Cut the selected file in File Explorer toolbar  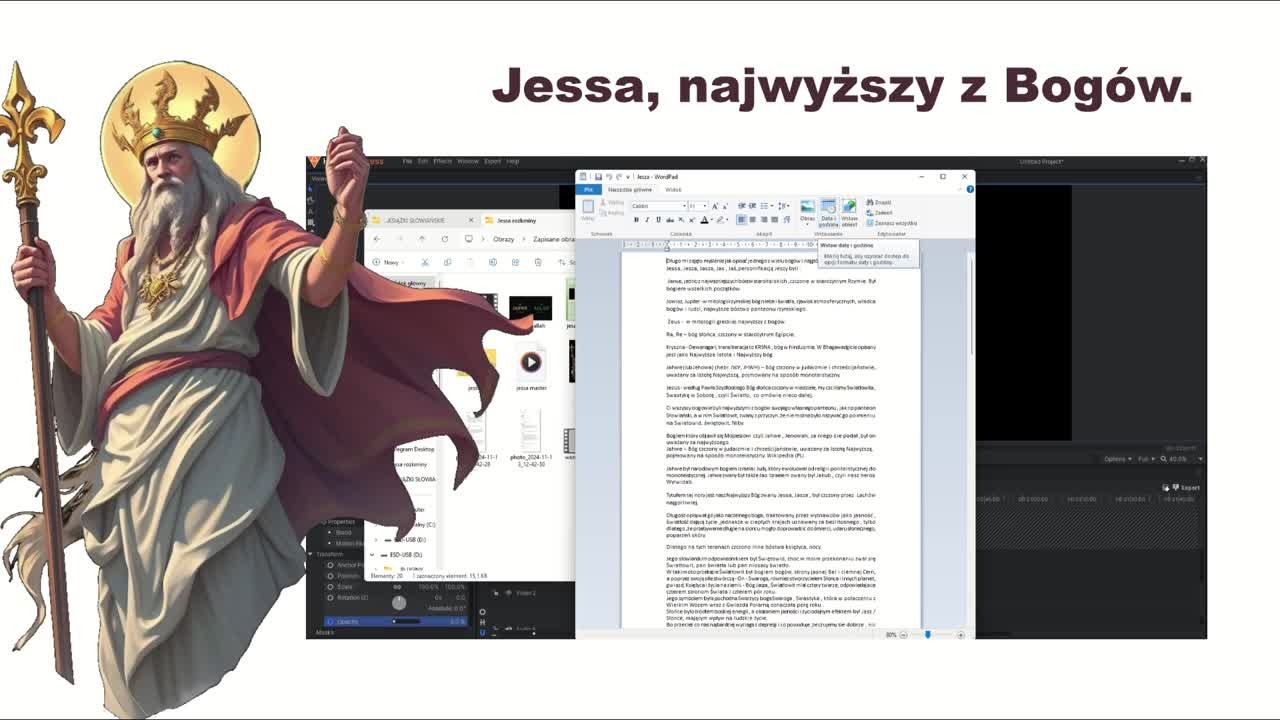pos(424,262)
